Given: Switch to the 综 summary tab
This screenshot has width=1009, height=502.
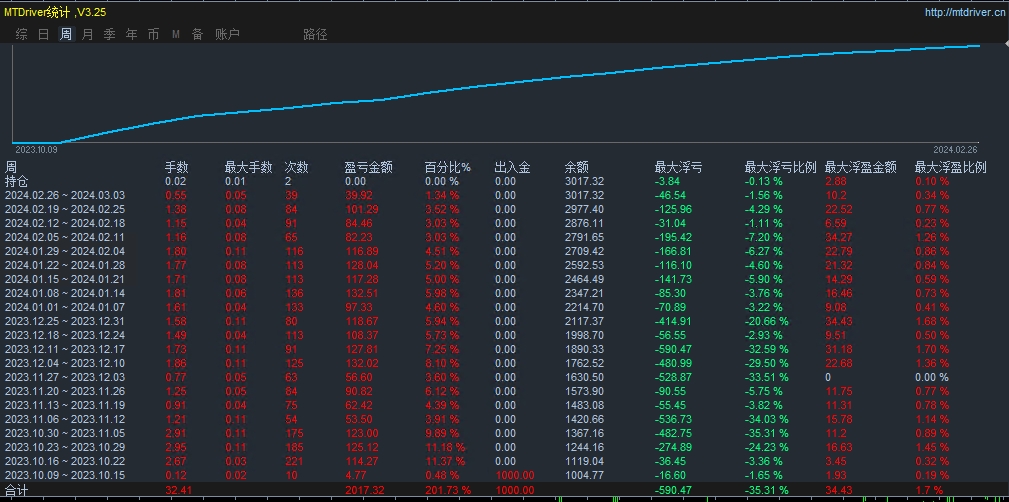Looking at the screenshot, I should [22, 34].
